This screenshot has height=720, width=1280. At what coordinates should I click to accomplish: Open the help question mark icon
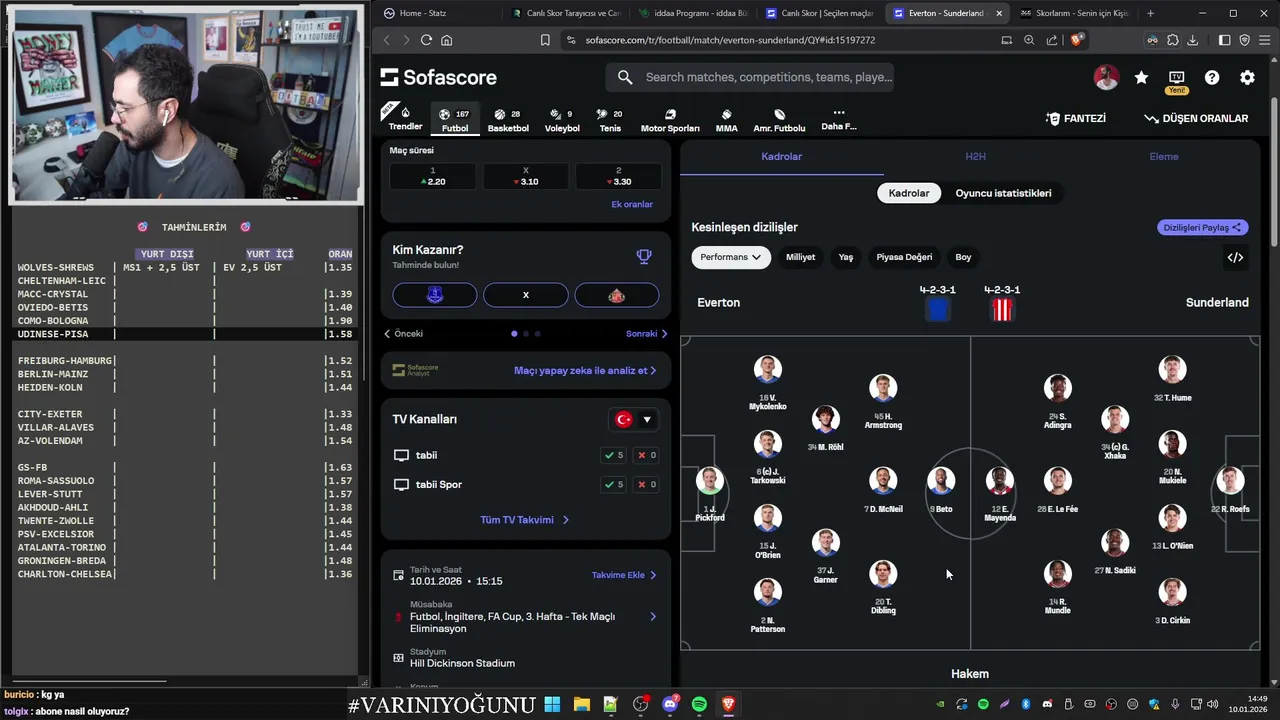coord(1212,77)
